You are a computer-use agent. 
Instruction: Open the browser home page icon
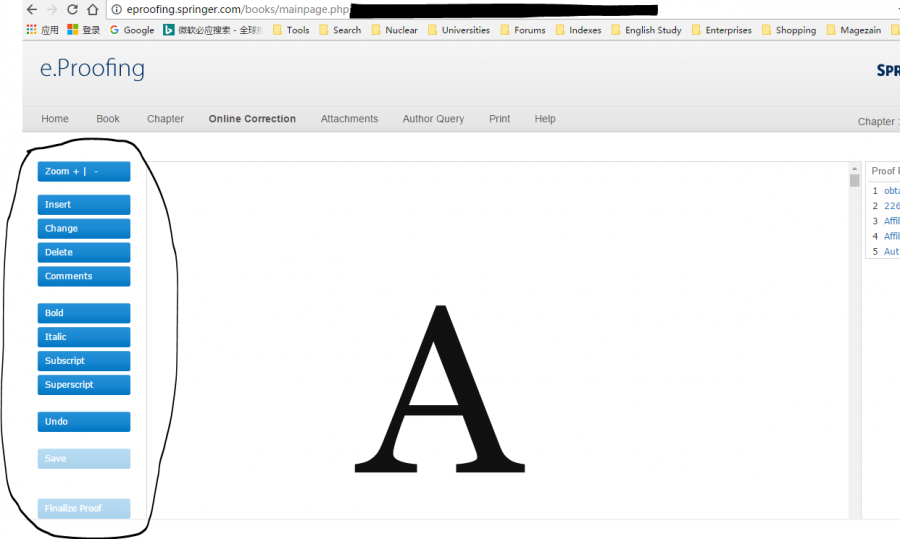tap(92, 9)
